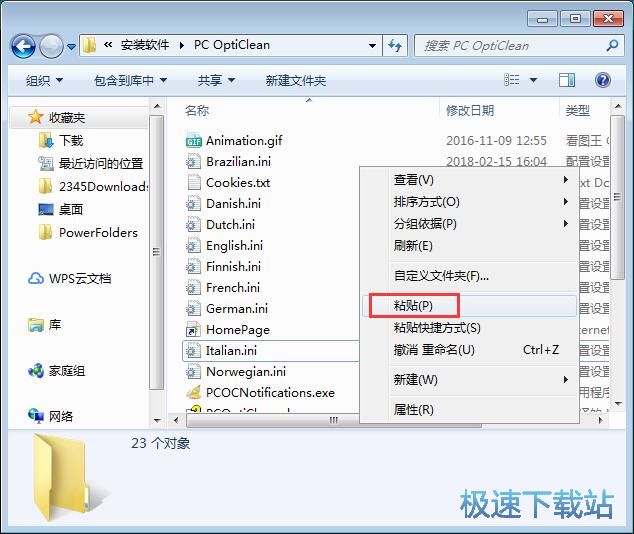This screenshot has width=634, height=534.
Task: Choose 撤消 重命名(U) menu item
Action: [x=469, y=349]
